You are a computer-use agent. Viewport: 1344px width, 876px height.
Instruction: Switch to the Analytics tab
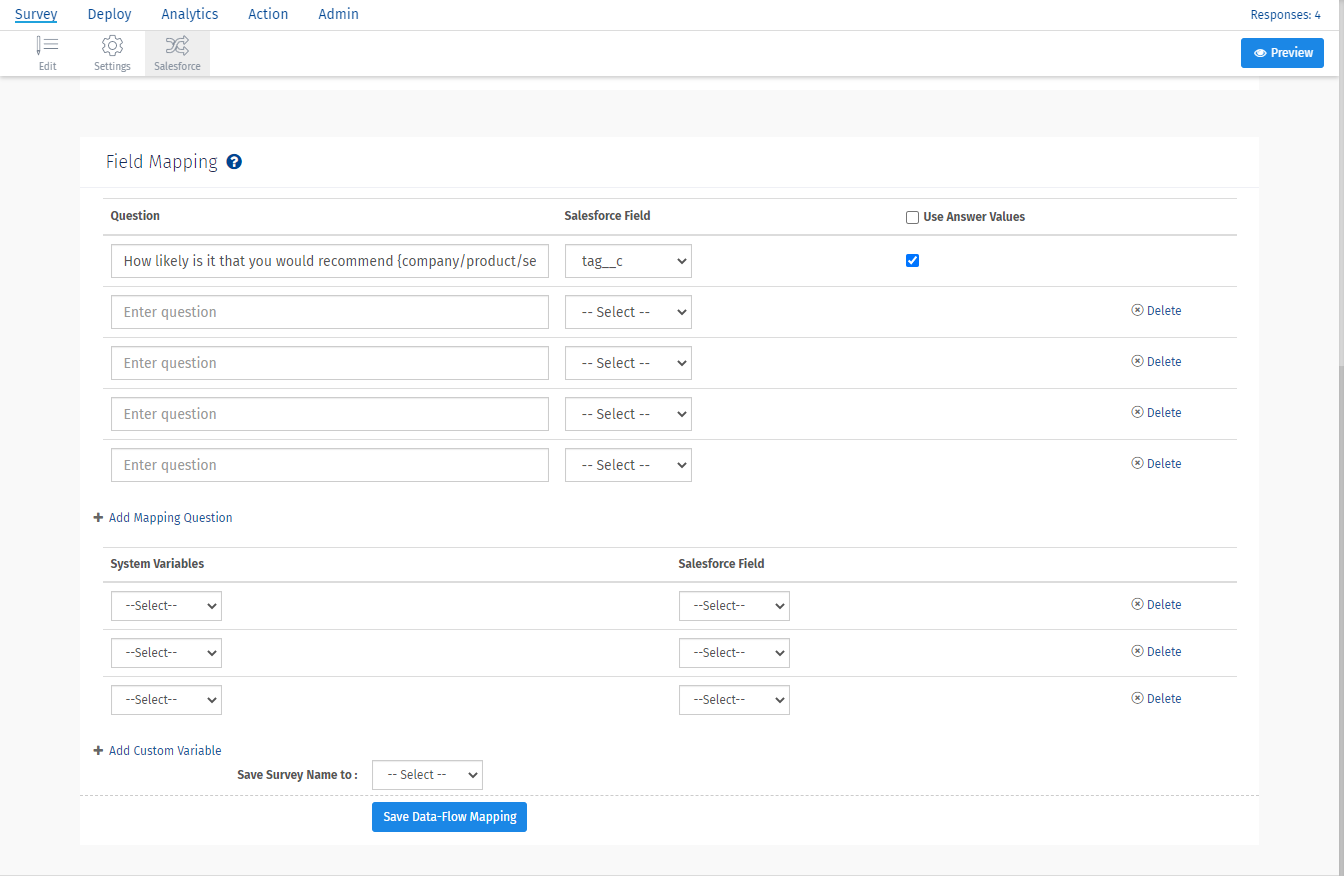[189, 14]
